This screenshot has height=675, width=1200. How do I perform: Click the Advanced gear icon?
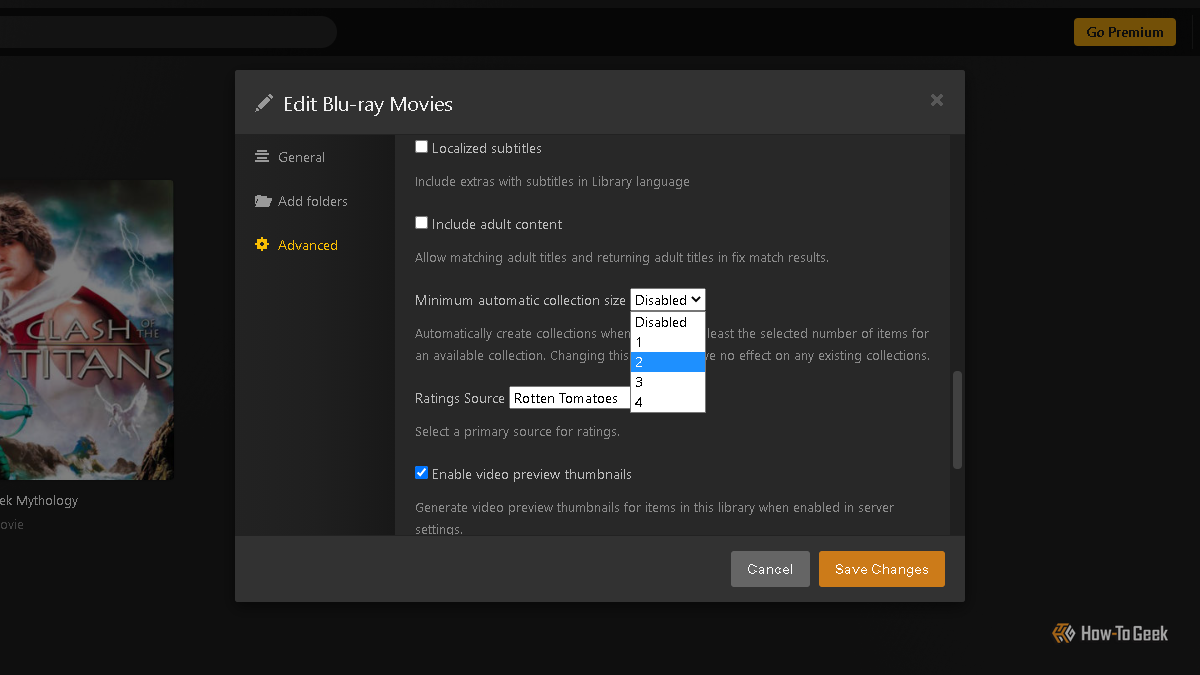pyautogui.click(x=262, y=245)
